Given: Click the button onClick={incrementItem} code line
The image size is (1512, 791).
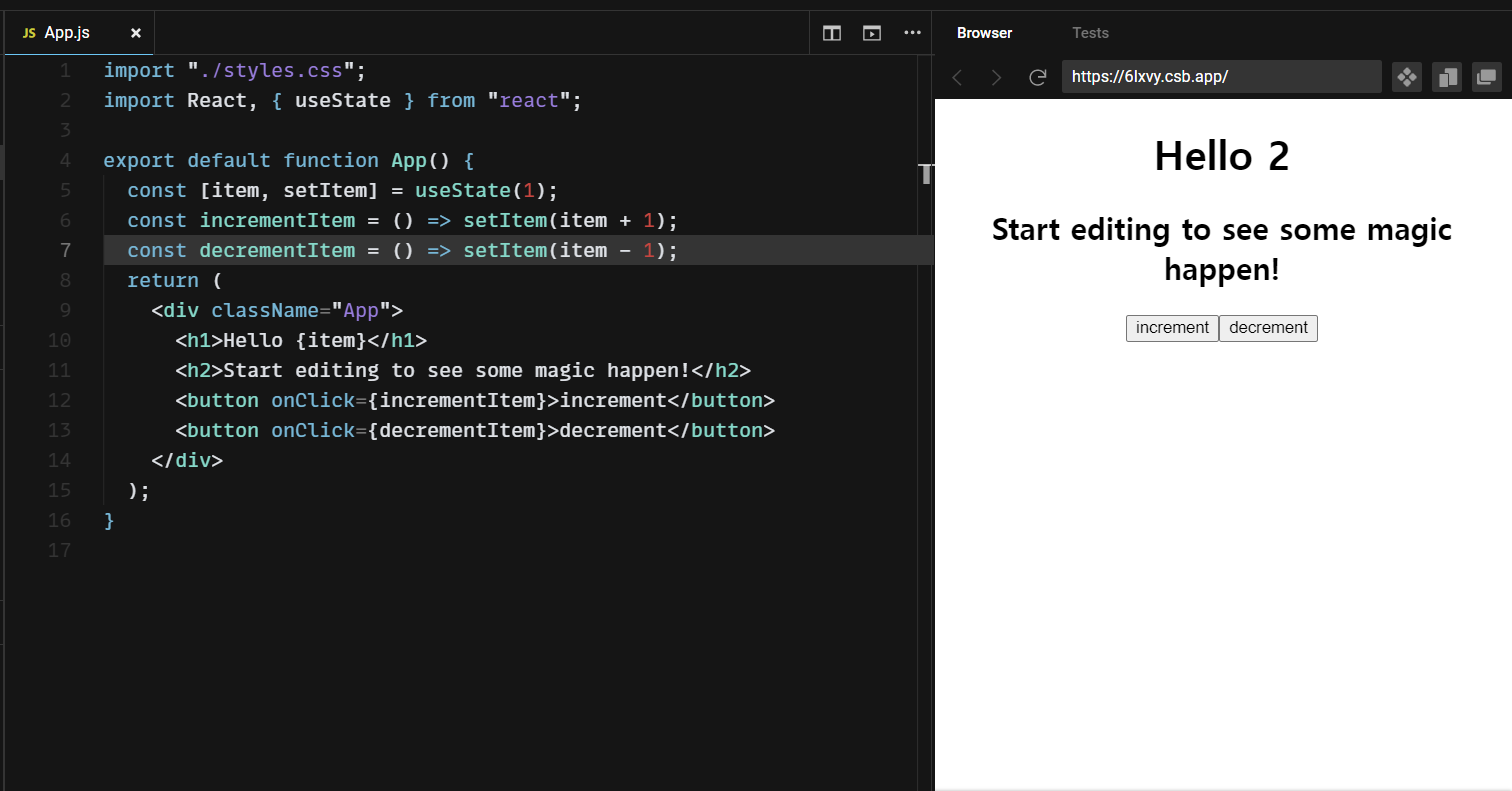Looking at the screenshot, I should point(475,400).
